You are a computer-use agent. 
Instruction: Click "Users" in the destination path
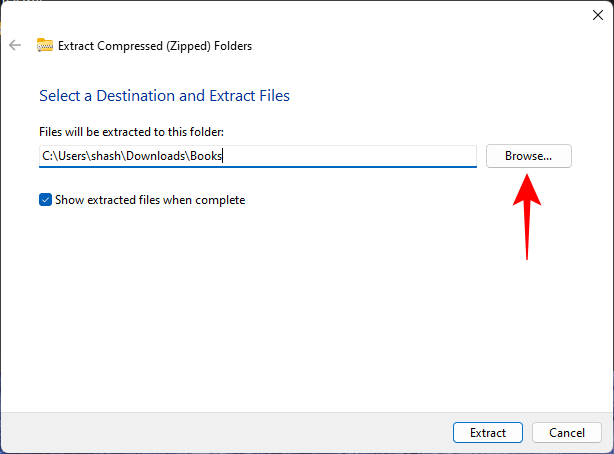tap(72, 156)
